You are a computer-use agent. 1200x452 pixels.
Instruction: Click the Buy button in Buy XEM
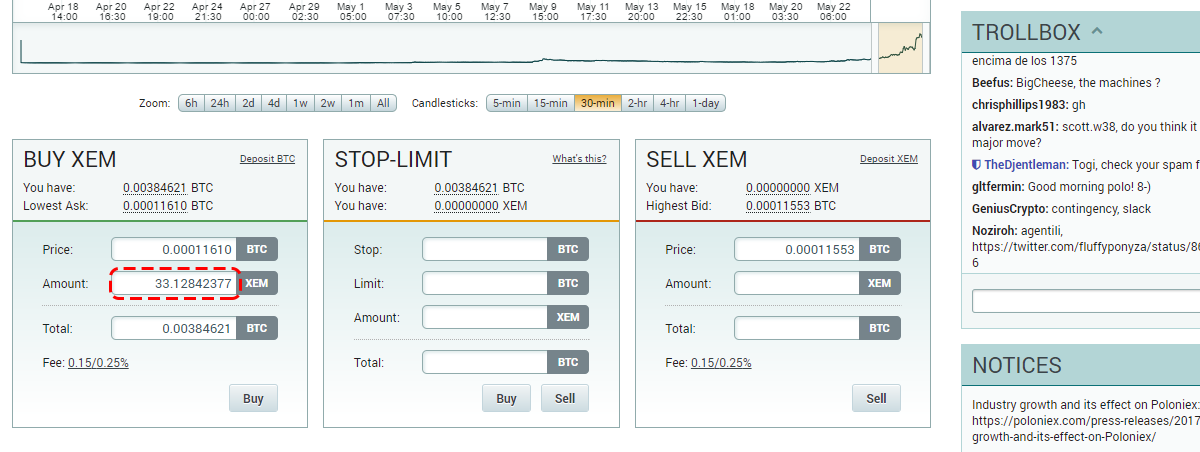[x=253, y=398]
